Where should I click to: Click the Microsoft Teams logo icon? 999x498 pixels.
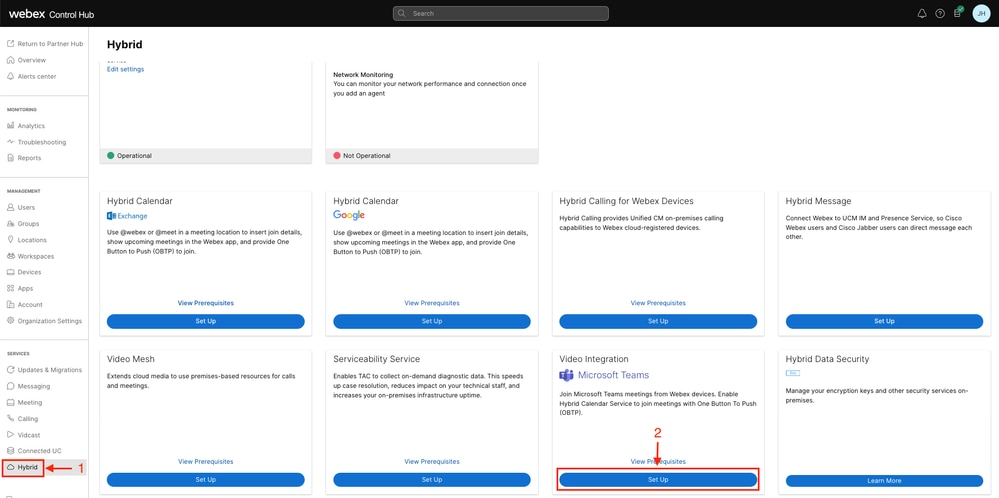coord(566,375)
